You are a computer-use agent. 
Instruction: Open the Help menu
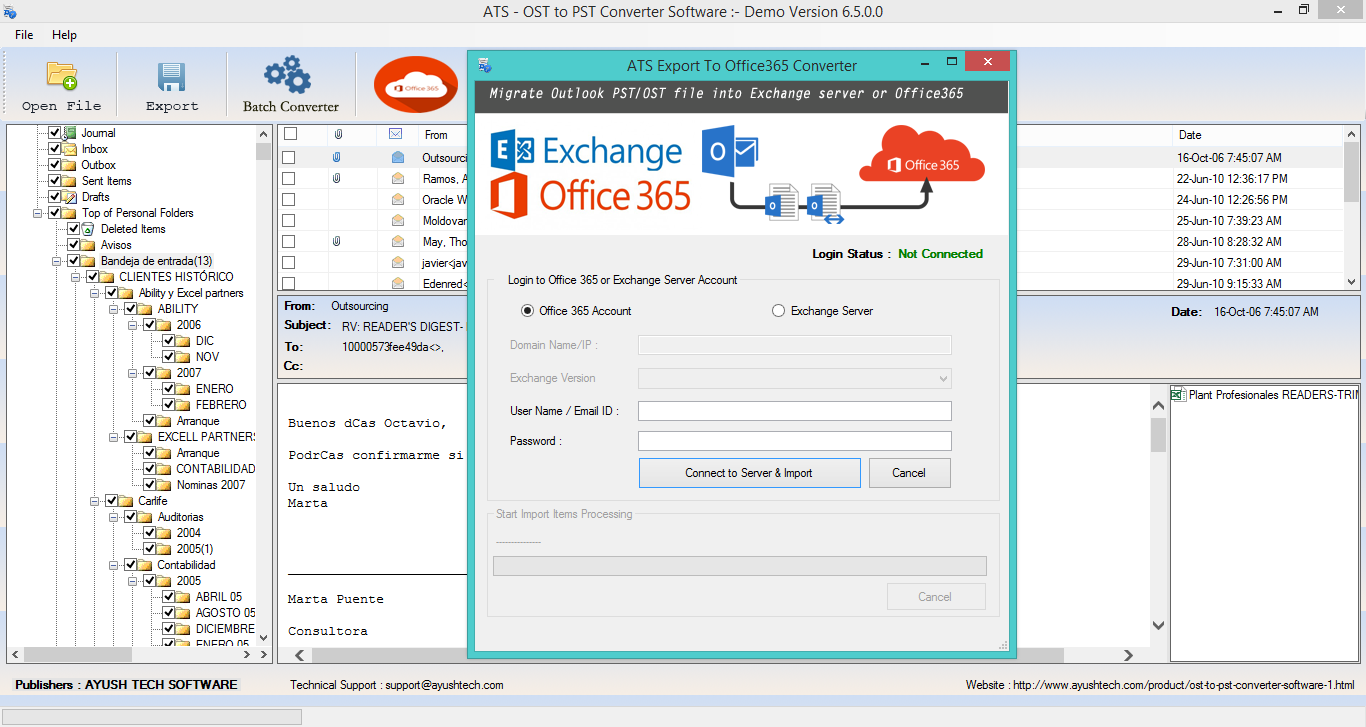click(x=64, y=34)
